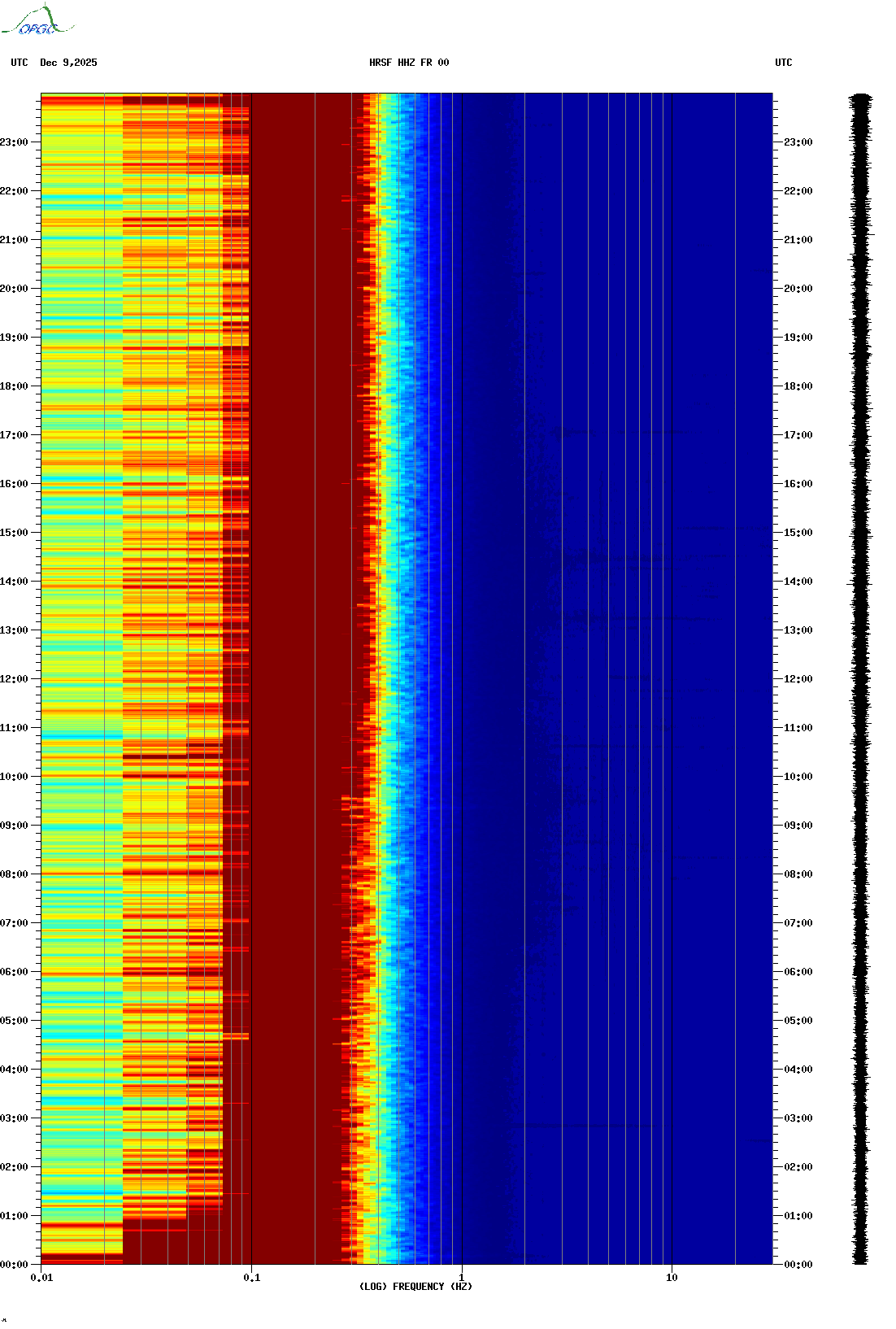This screenshot has height=1329, width=896.
Task: Click the HRSF HHZ FR 00 station title
Action: pos(409,63)
